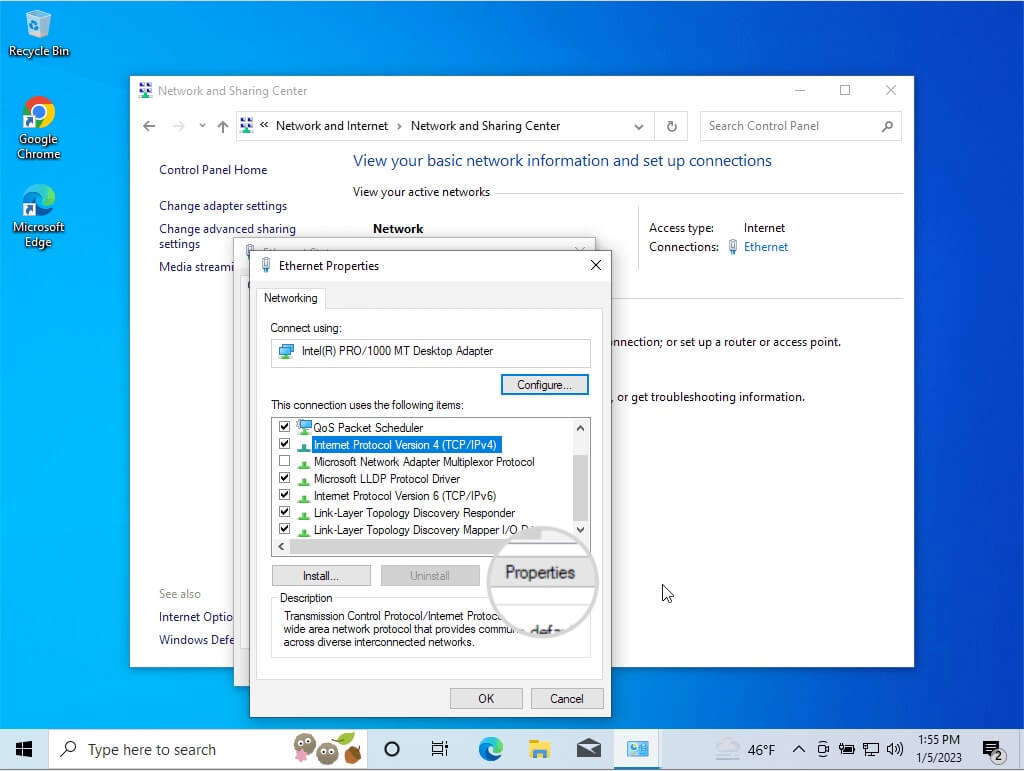Click Network and Internet breadcrumb

coord(332,126)
